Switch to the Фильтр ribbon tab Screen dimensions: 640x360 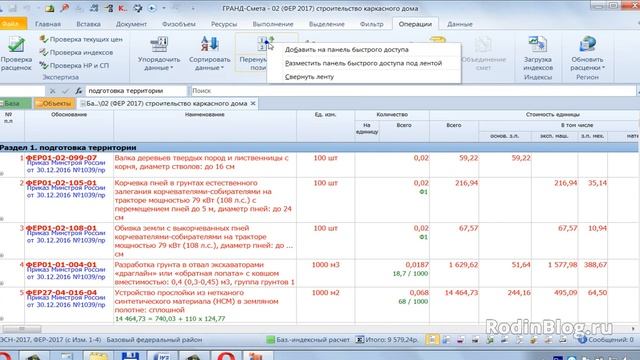371,24
